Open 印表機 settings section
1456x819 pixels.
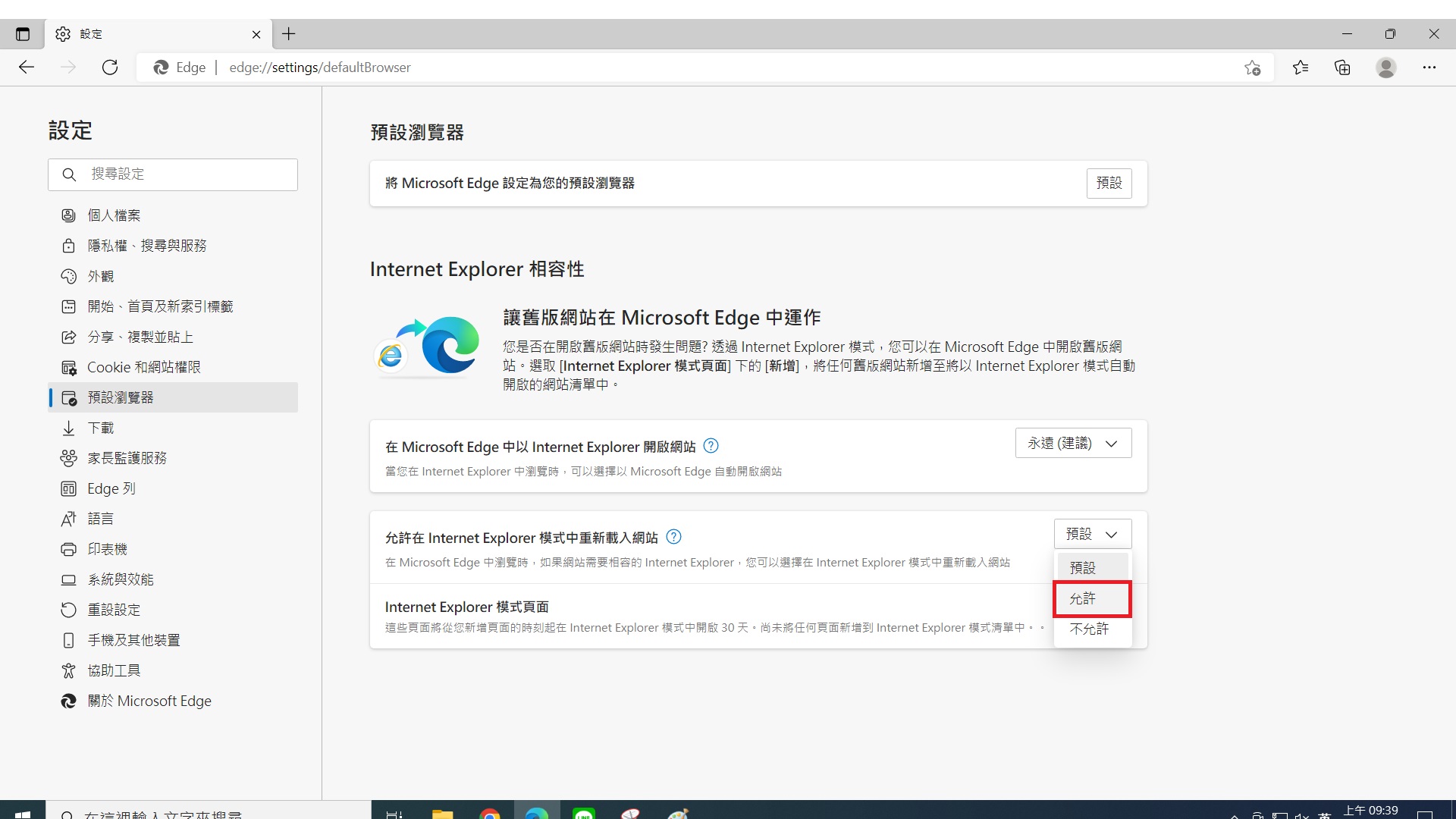point(174,549)
